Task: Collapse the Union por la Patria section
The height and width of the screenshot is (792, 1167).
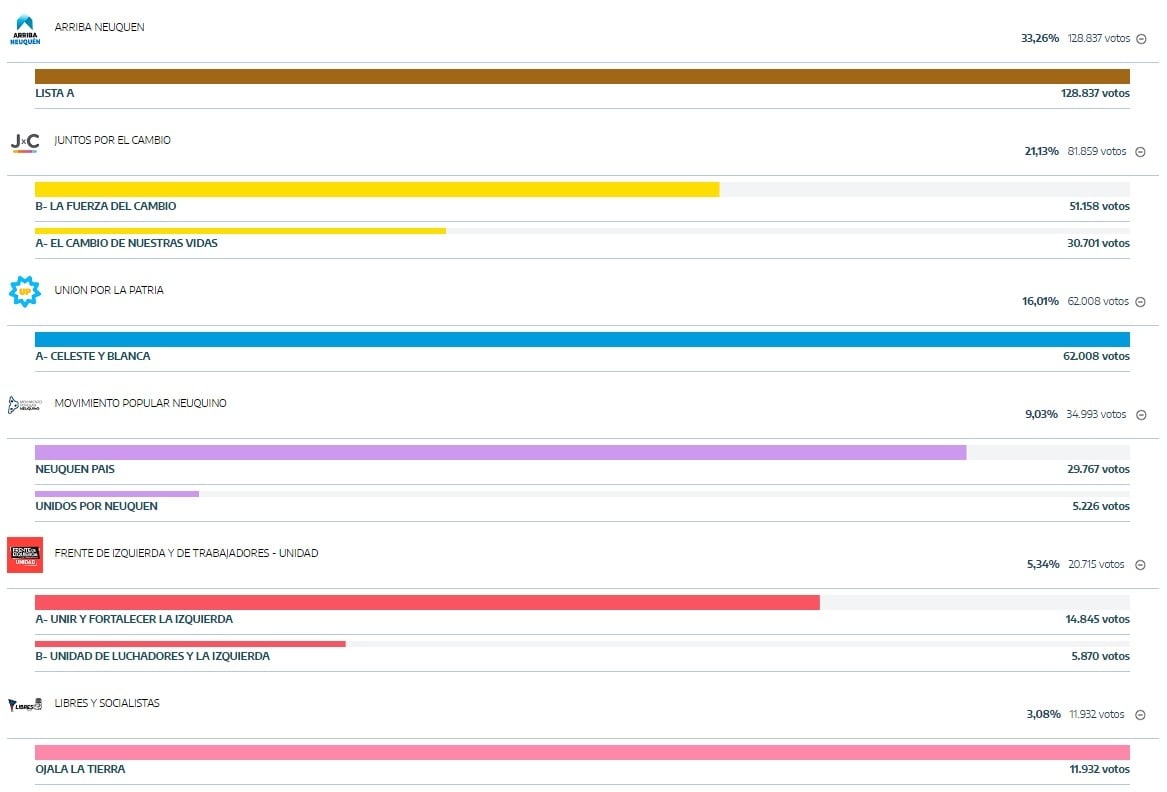Action: coord(1140,301)
